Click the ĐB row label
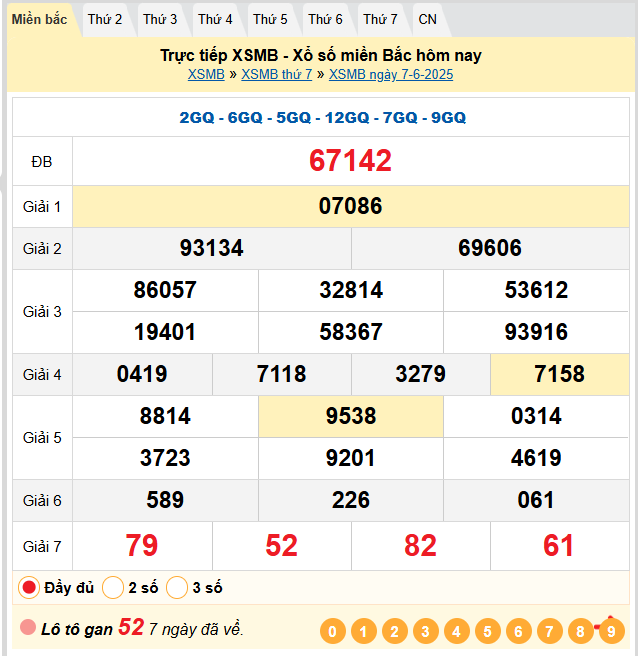This screenshot has width=638, height=656. 42,162
